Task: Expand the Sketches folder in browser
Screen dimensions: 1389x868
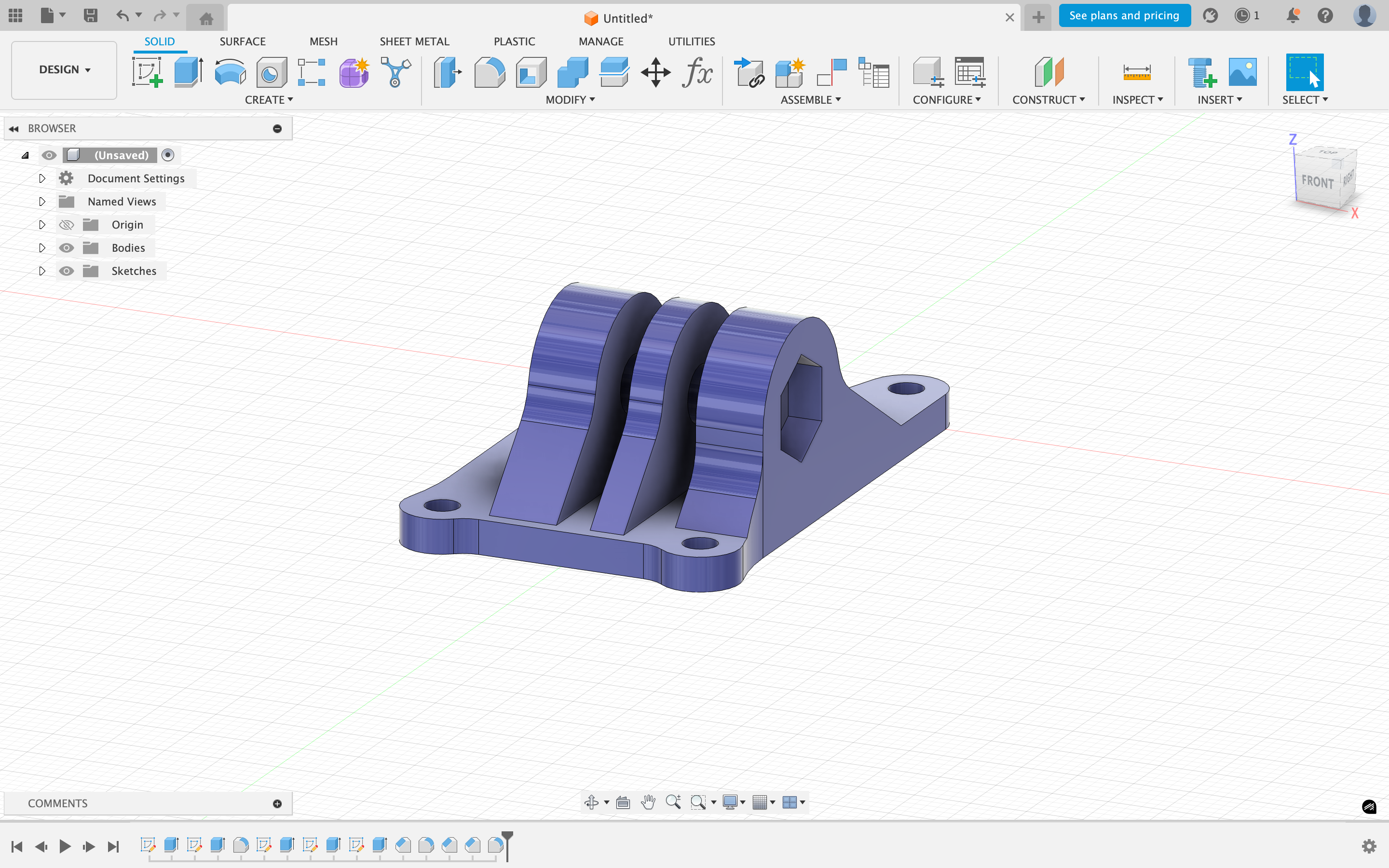Action: pos(42,271)
